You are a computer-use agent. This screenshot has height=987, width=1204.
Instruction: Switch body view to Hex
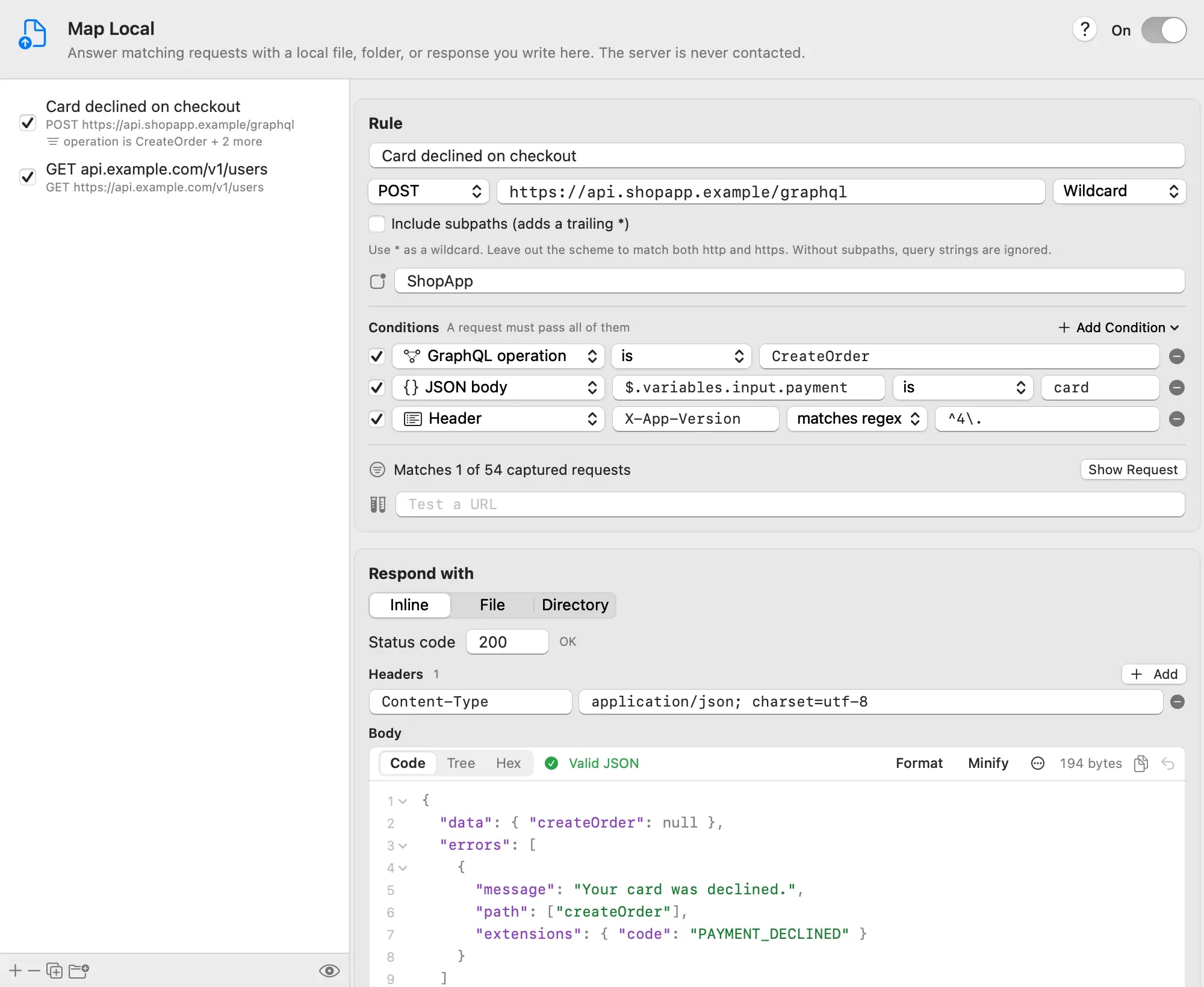508,764
